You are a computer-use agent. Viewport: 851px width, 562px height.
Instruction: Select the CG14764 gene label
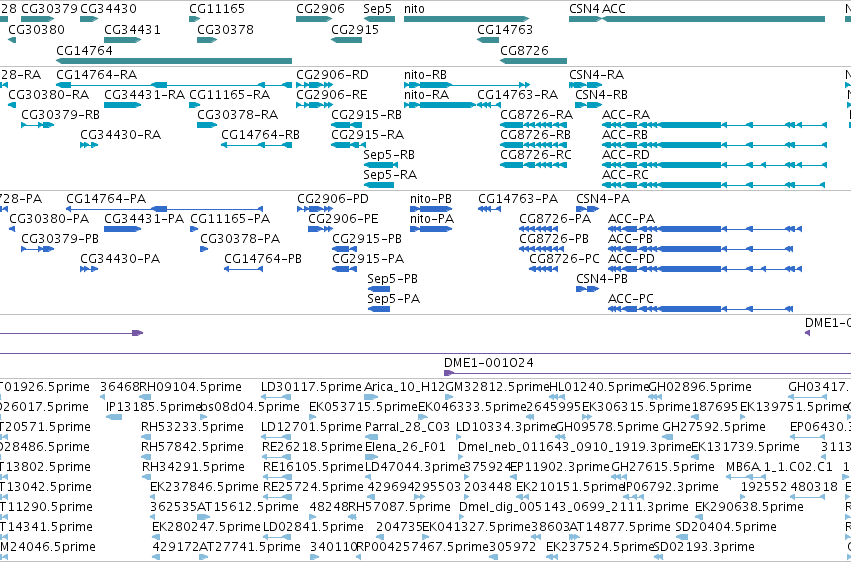pos(84,50)
